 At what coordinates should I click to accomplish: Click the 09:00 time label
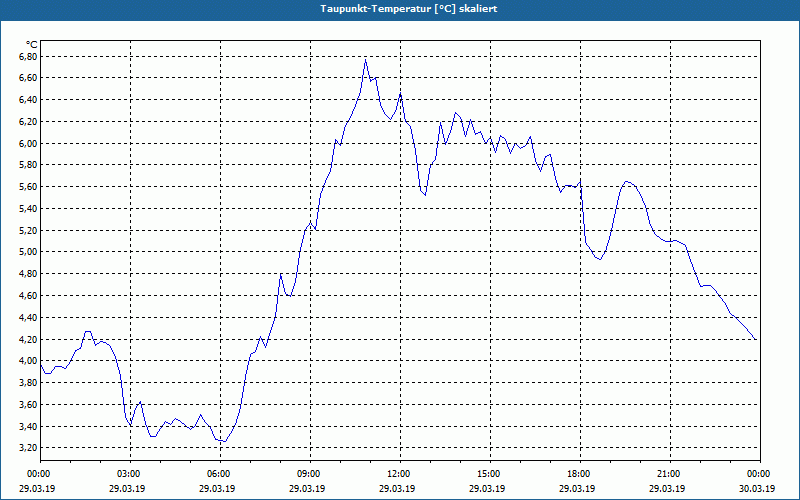(x=308, y=474)
